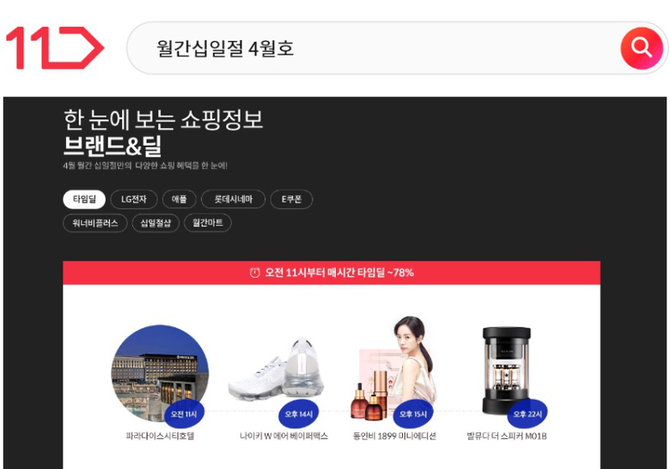Open the 동인비 cosmetics product image
Image resolution: width=670 pixels, height=469 pixels.
(393, 368)
